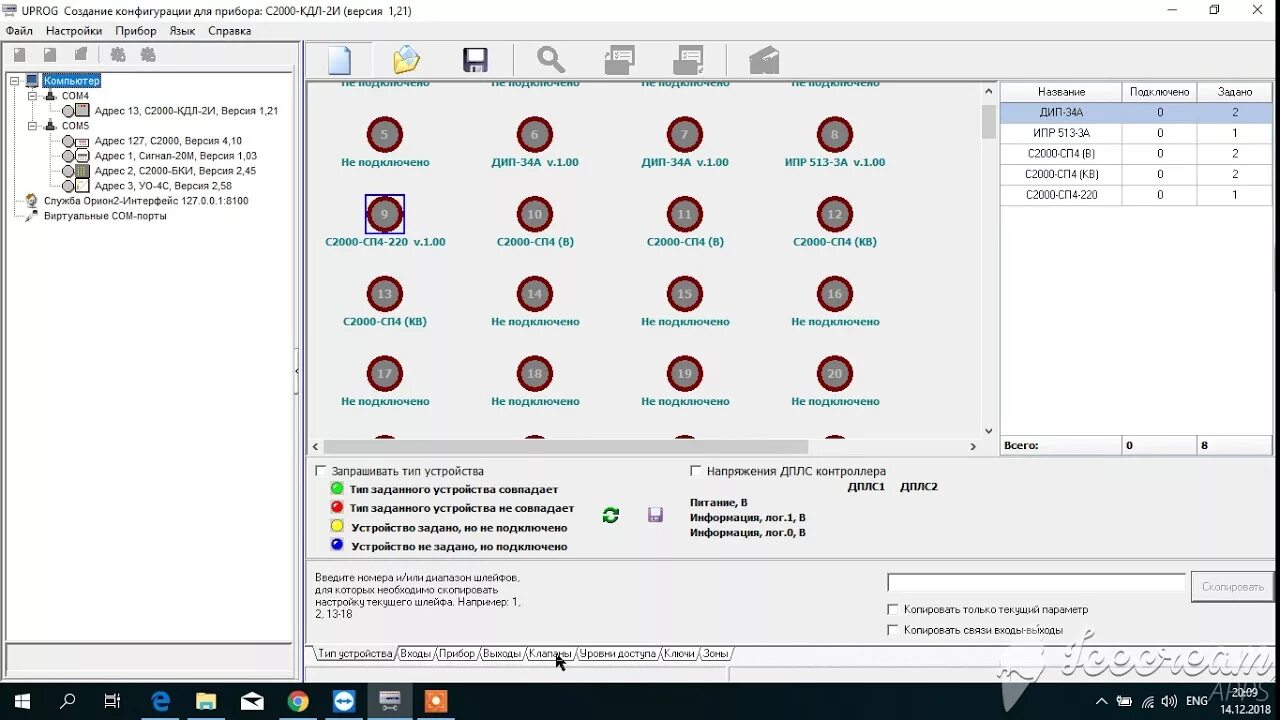Click the read configuration from device icon

pyautogui.click(x=620, y=60)
